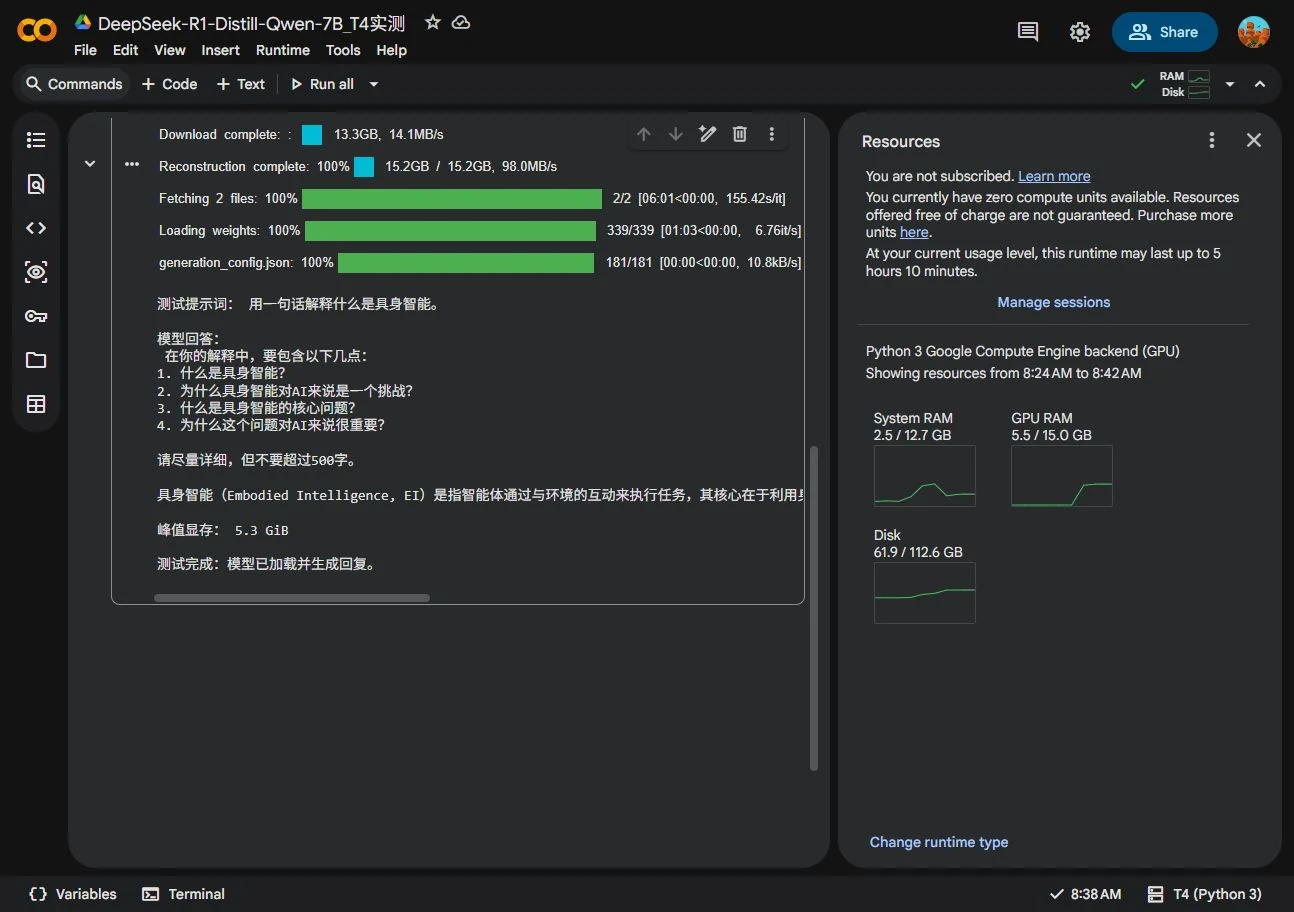Click the notebook title DeepSeek-R1-Distill-Qwen-7B_T4实测
The image size is (1294, 912).
coord(251,23)
